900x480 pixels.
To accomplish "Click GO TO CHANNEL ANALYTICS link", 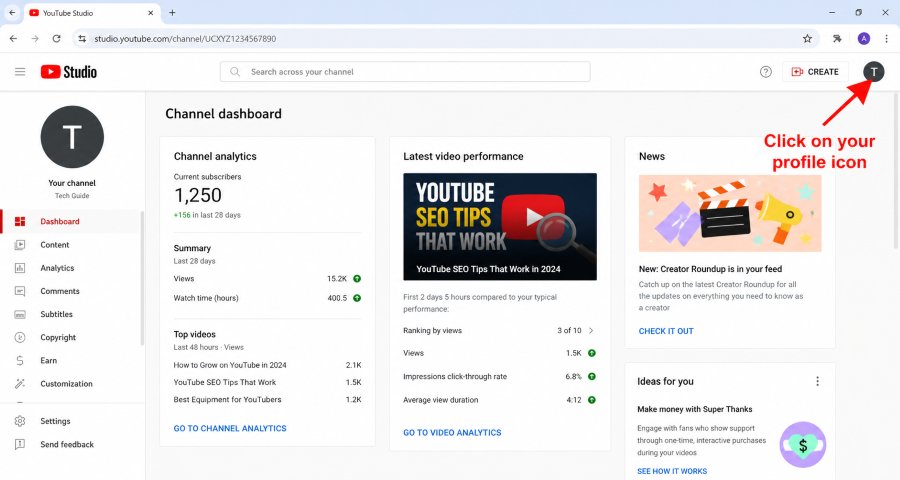I will (230, 428).
